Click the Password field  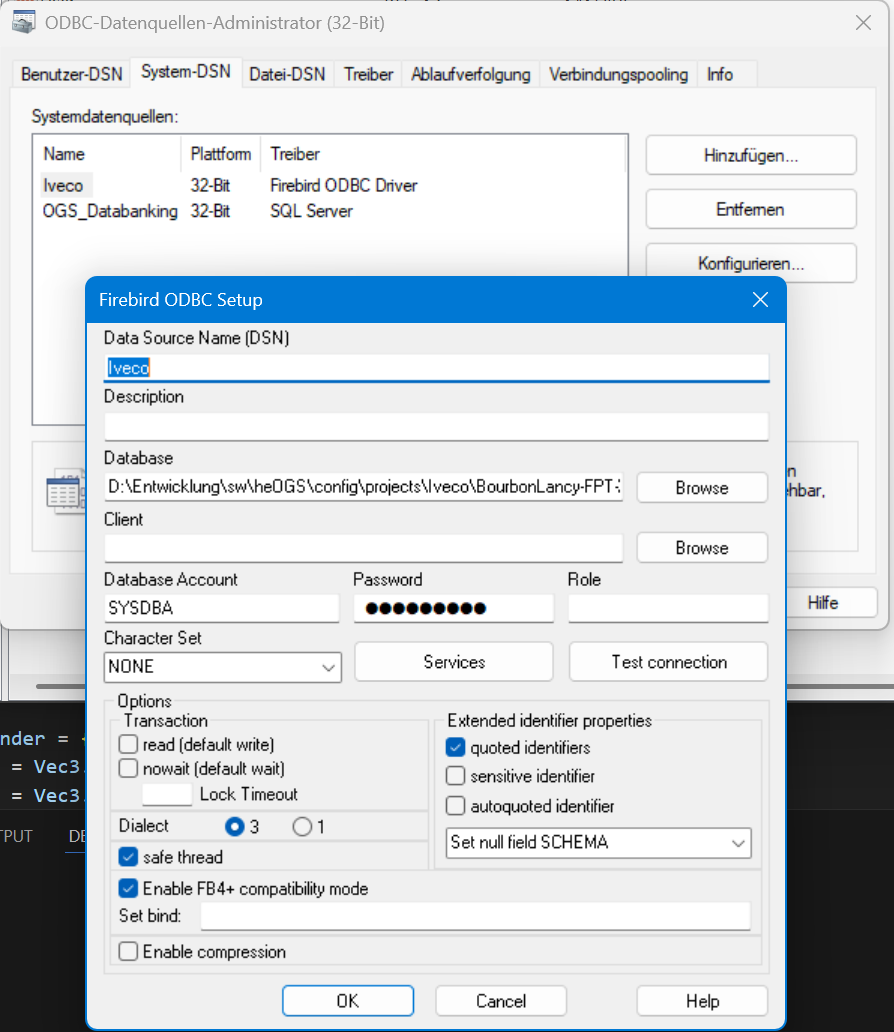coord(454,608)
